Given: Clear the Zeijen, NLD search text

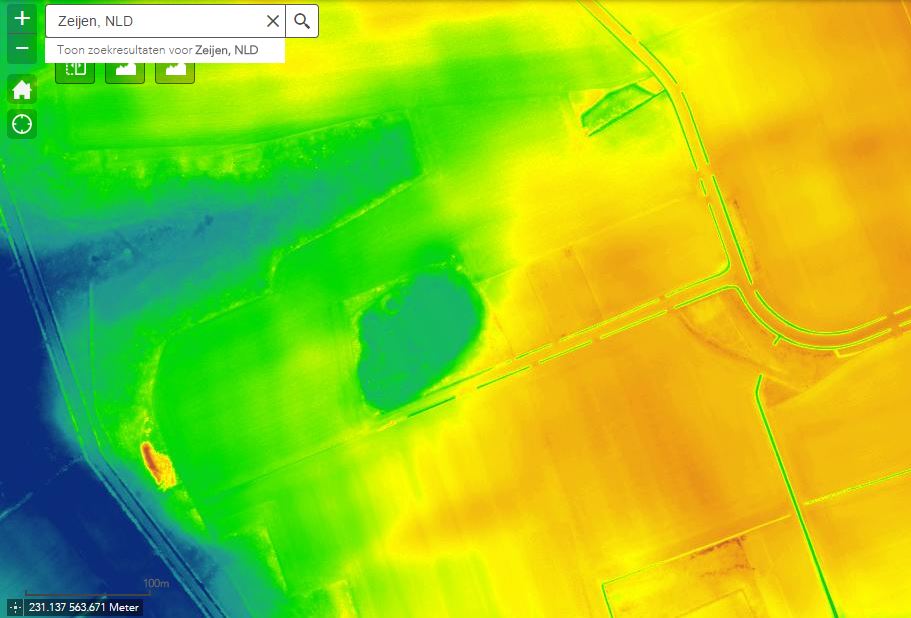Looking at the screenshot, I should click(272, 21).
